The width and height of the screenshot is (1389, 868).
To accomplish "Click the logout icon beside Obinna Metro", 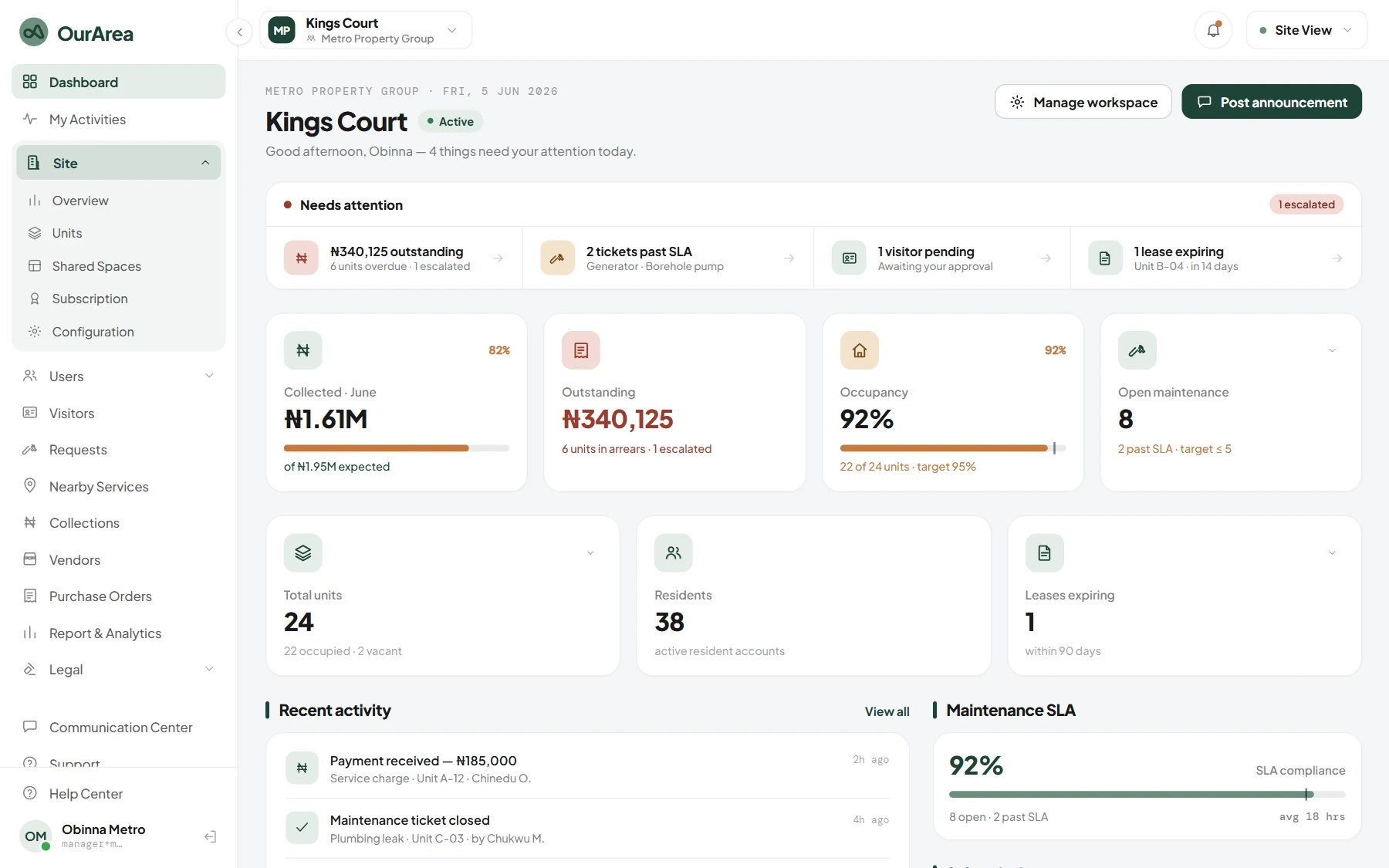I will [210, 836].
